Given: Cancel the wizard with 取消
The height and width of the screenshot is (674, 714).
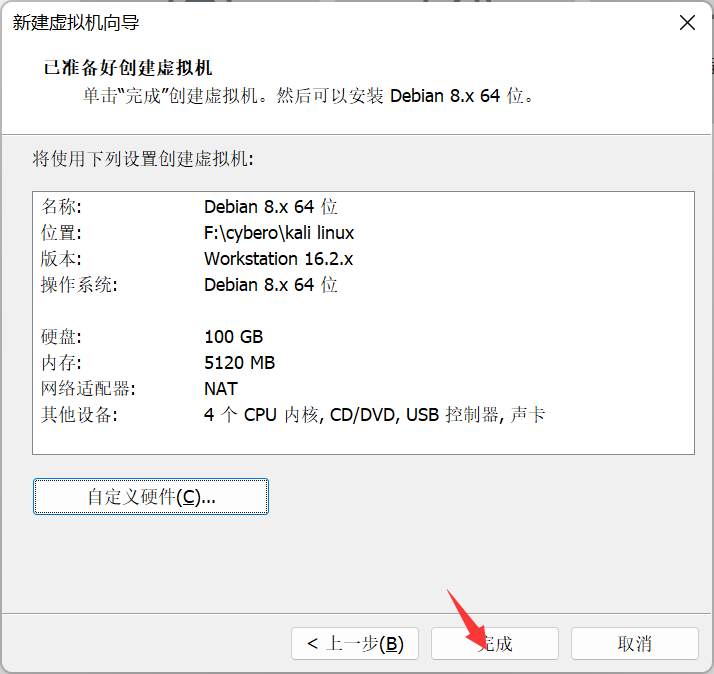Looking at the screenshot, I should click(634, 643).
